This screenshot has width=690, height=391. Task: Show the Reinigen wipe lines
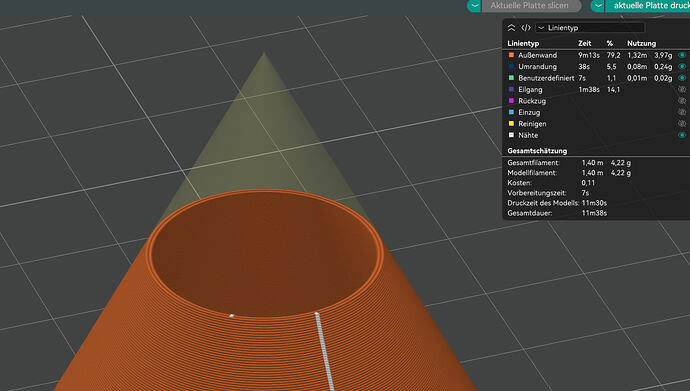(x=682, y=124)
